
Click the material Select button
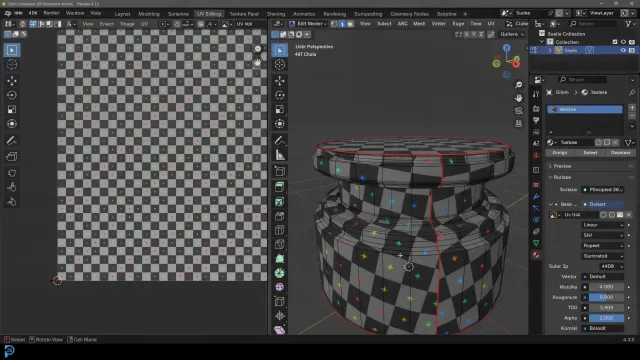(x=590, y=153)
